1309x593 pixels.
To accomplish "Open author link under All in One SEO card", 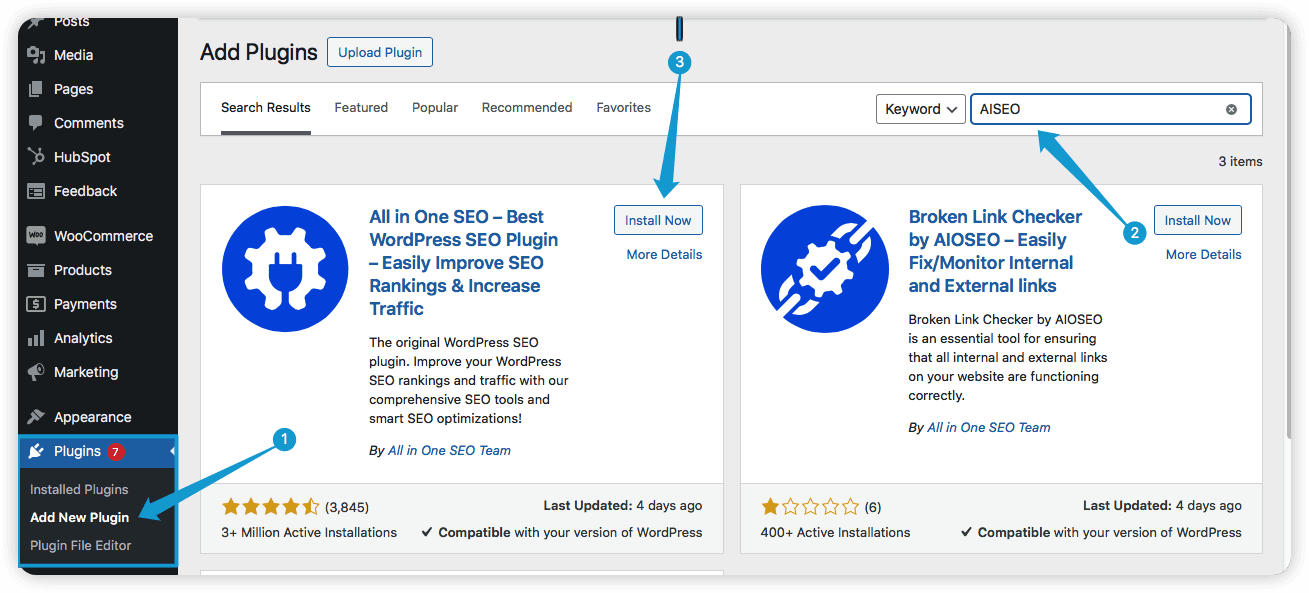I will coord(449,451).
